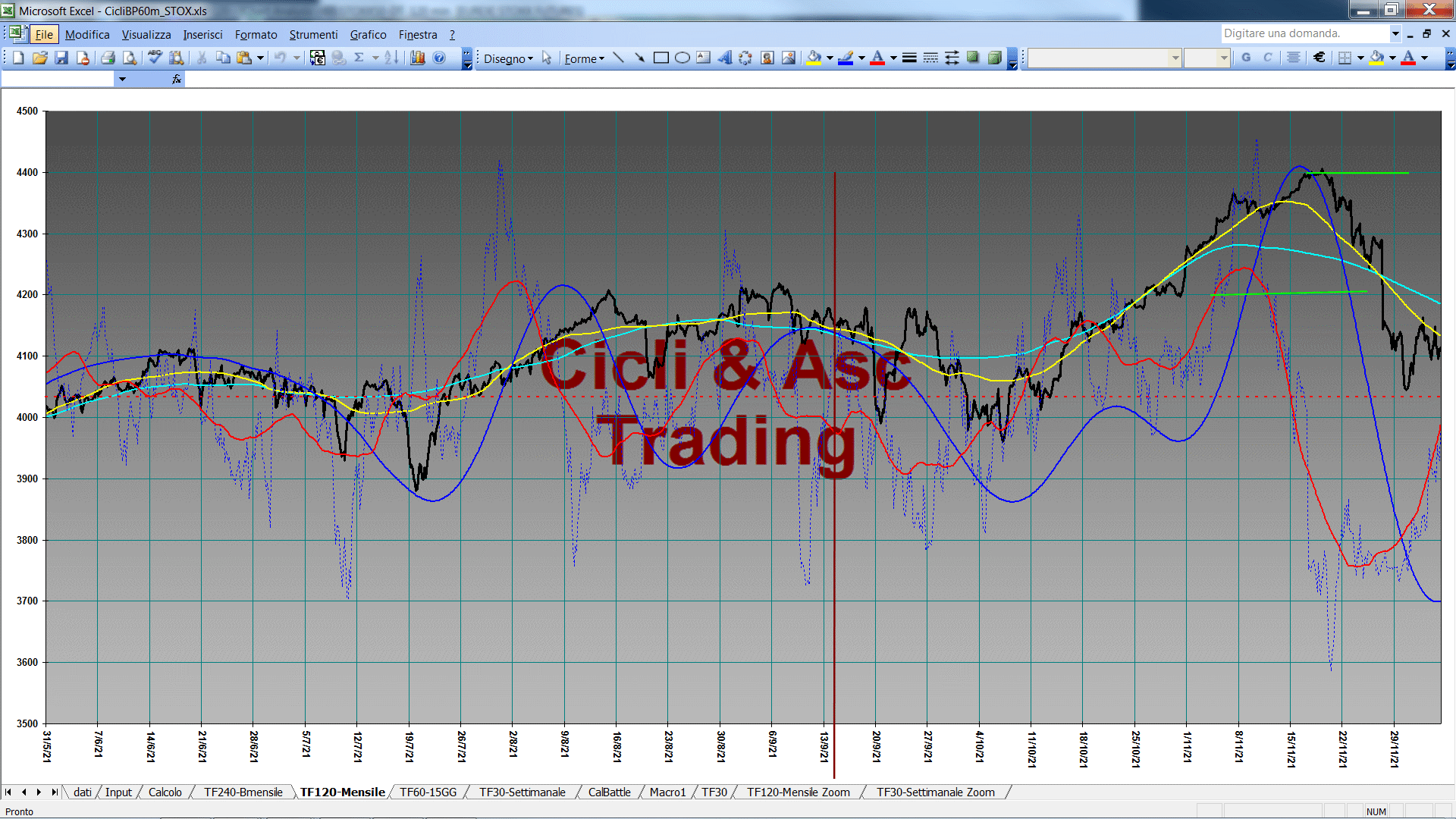
Task: Select the Oval drawing tool
Action: [x=682, y=58]
